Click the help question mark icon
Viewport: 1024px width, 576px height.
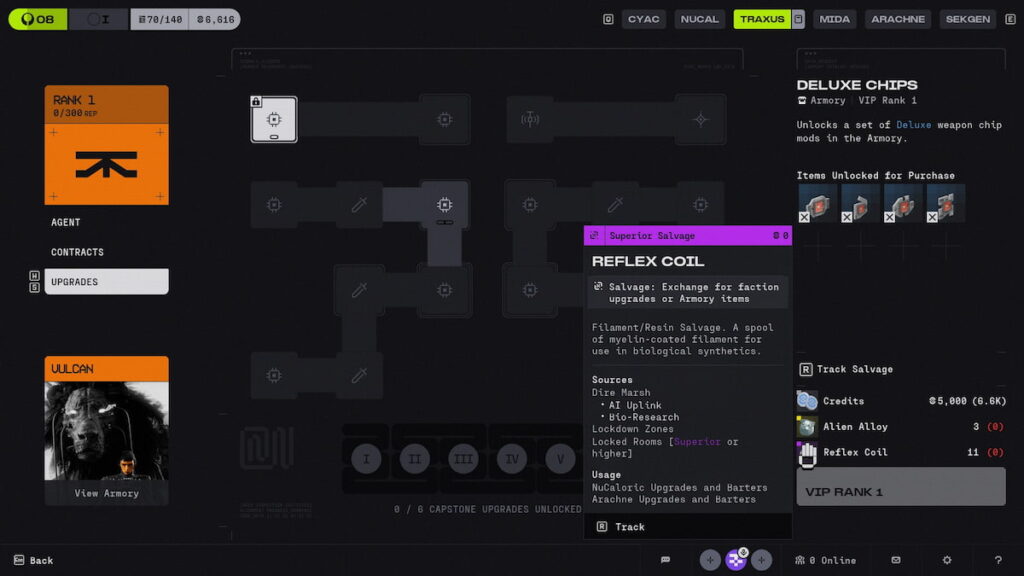point(997,560)
